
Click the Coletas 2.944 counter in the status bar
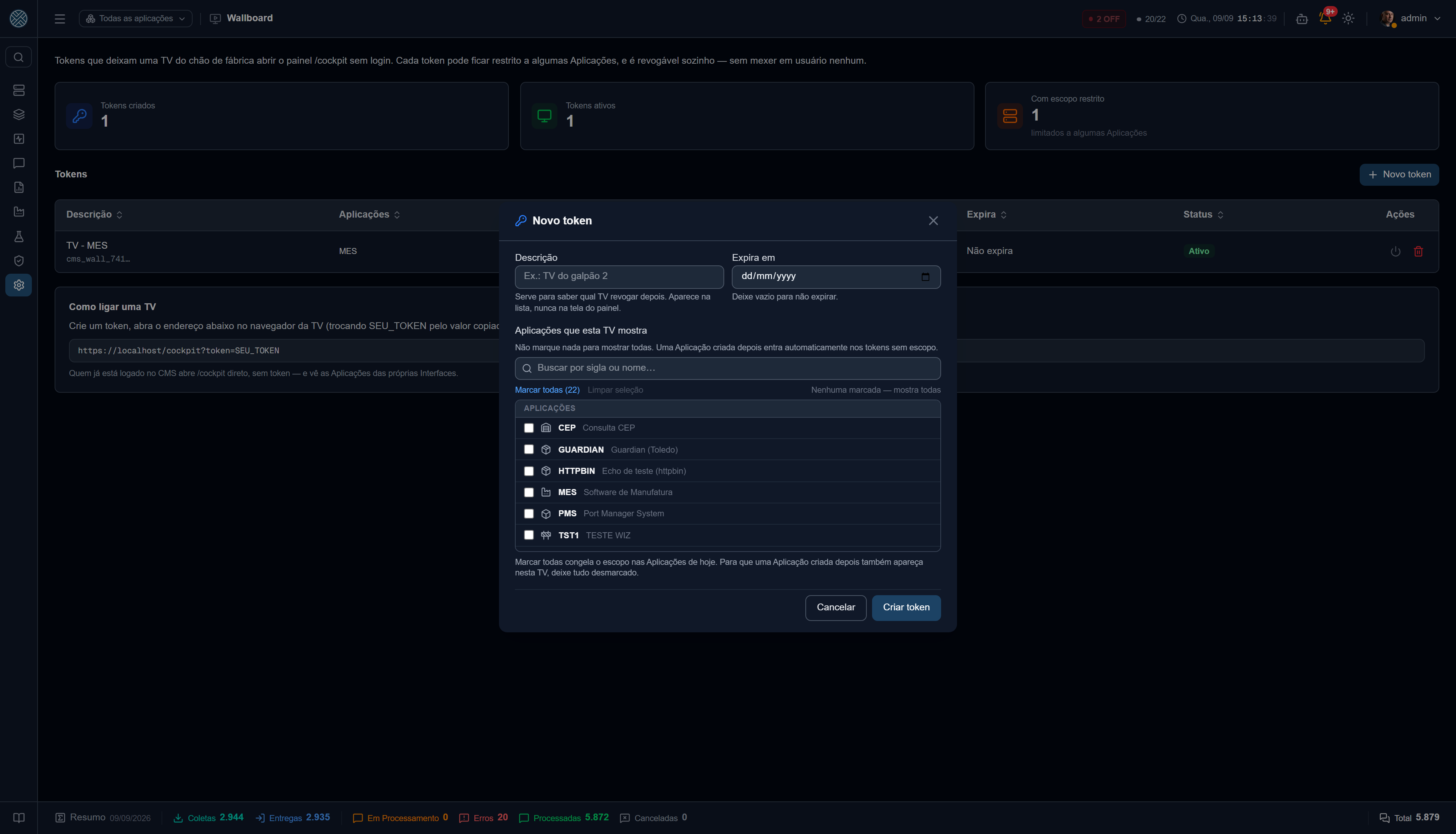coord(209,817)
